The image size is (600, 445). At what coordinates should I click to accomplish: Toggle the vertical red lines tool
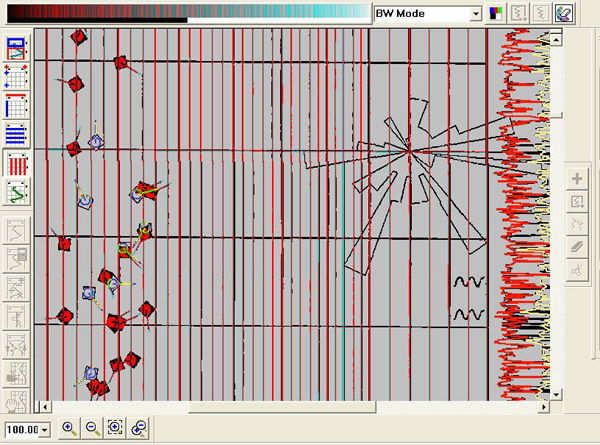[x=17, y=165]
